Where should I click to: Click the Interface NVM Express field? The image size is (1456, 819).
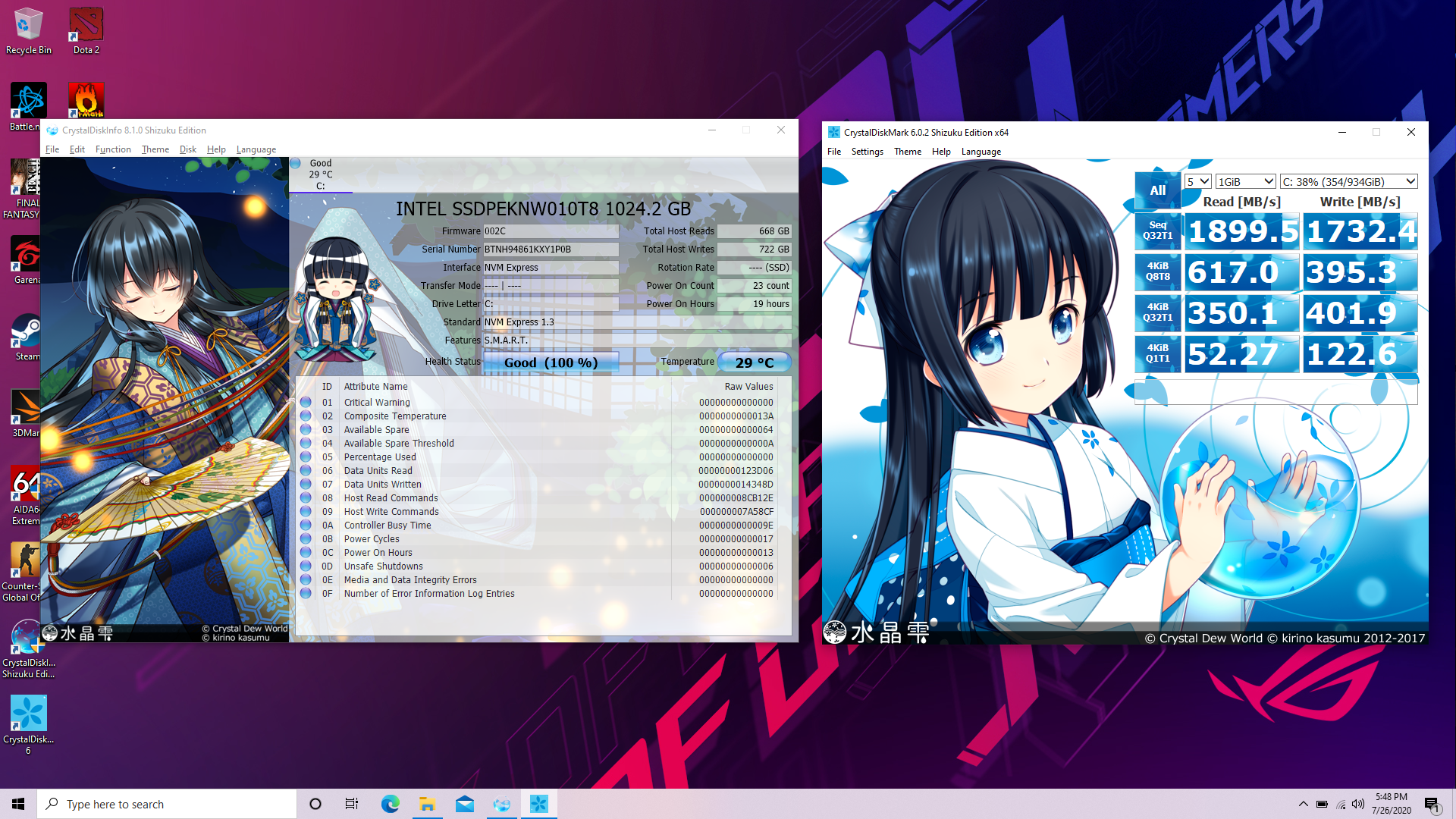(551, 268)
